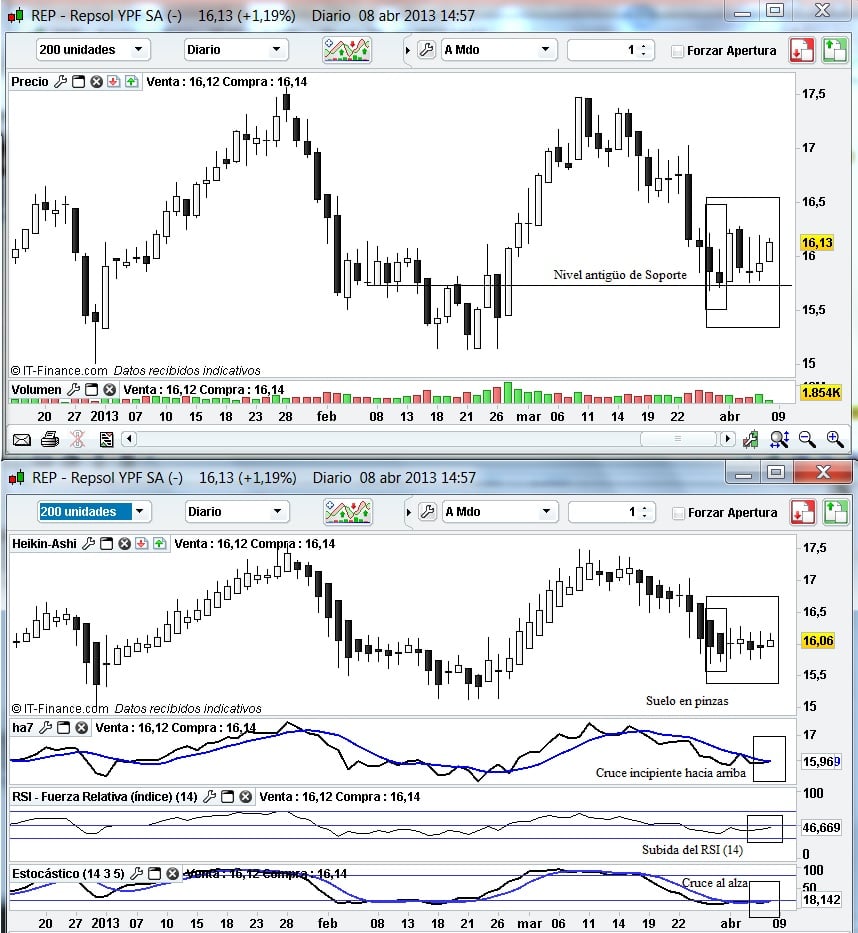Maximize the Precio chart panel
The height and width of the screenshot is (933, 858).
[x=79, y=82]
